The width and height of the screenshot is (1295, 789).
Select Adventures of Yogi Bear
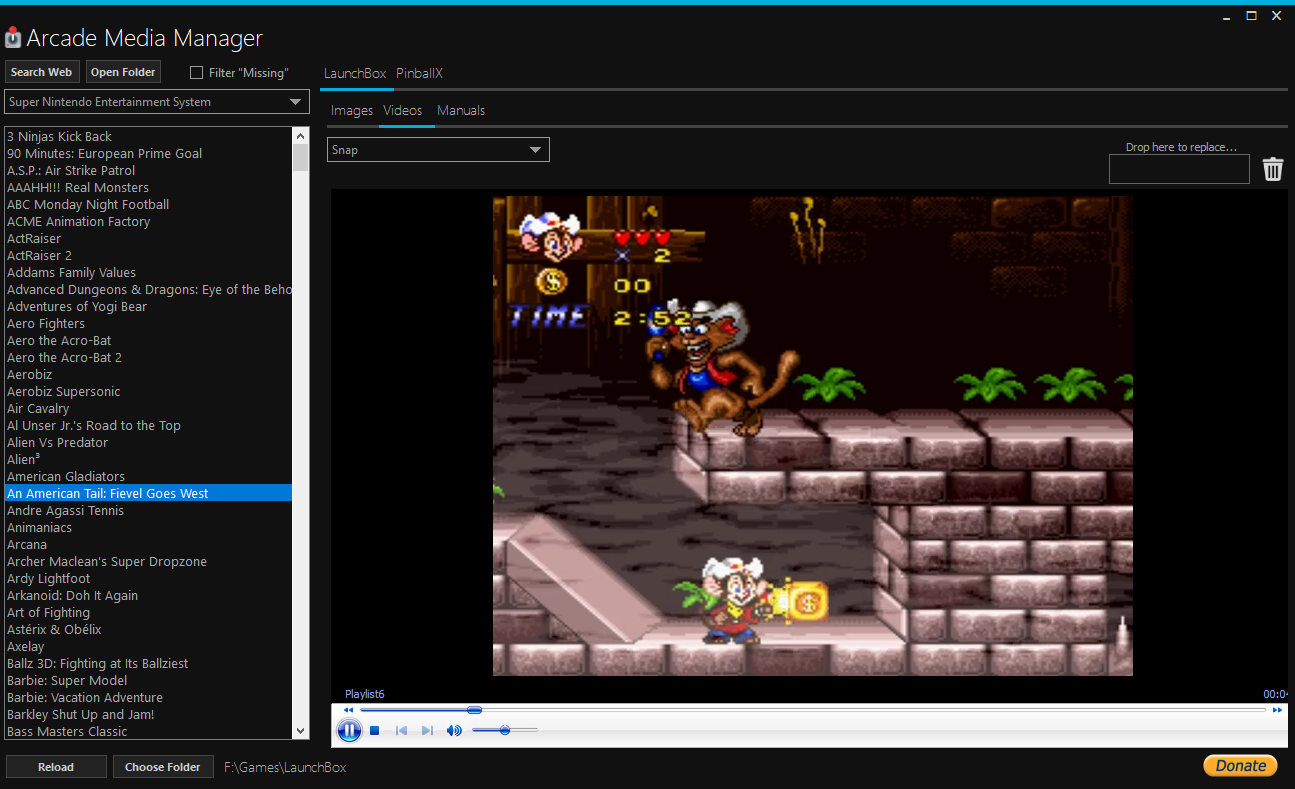coord(149,306)
